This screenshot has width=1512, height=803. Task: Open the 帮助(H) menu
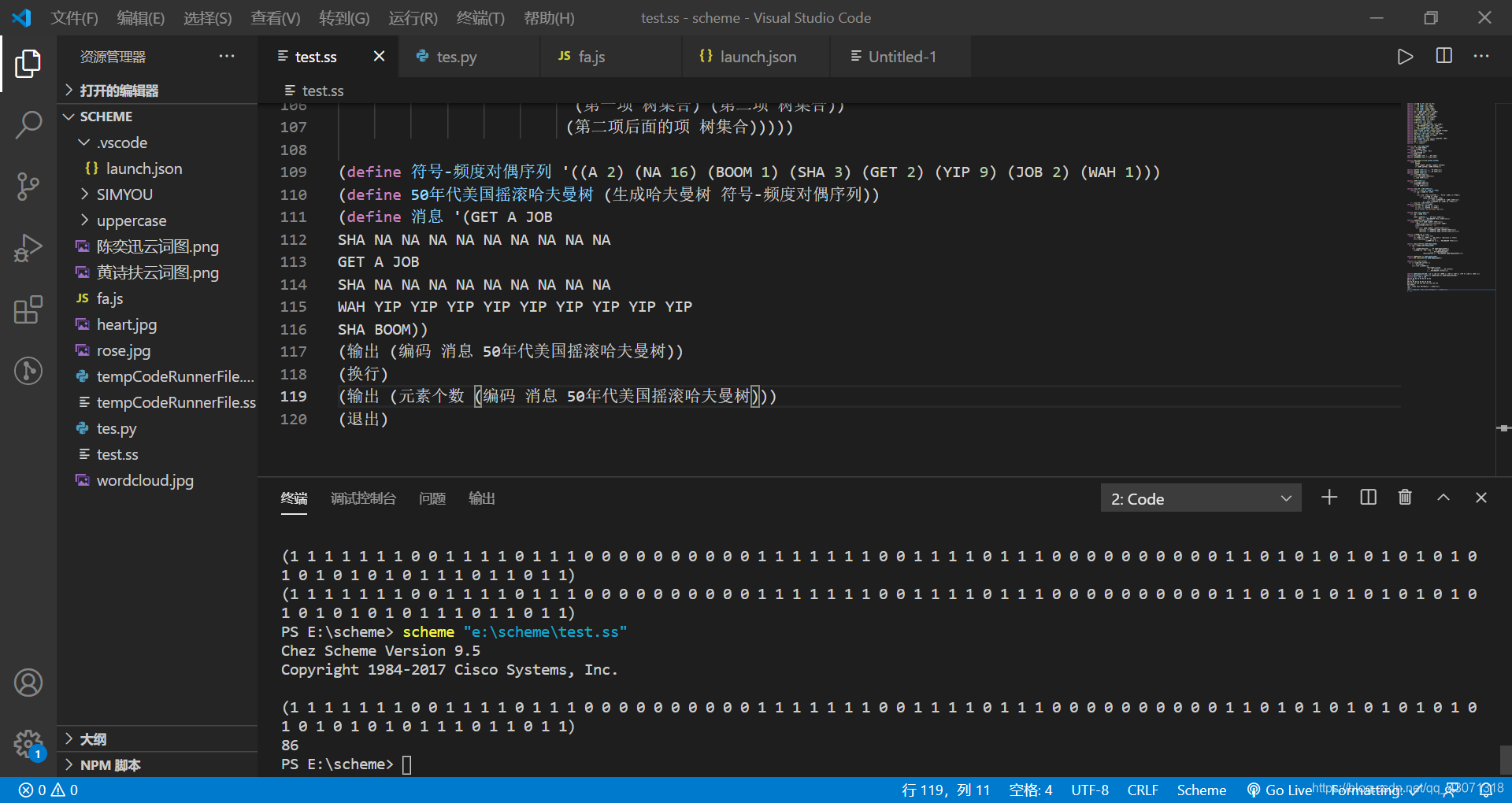tap(549, 18)
